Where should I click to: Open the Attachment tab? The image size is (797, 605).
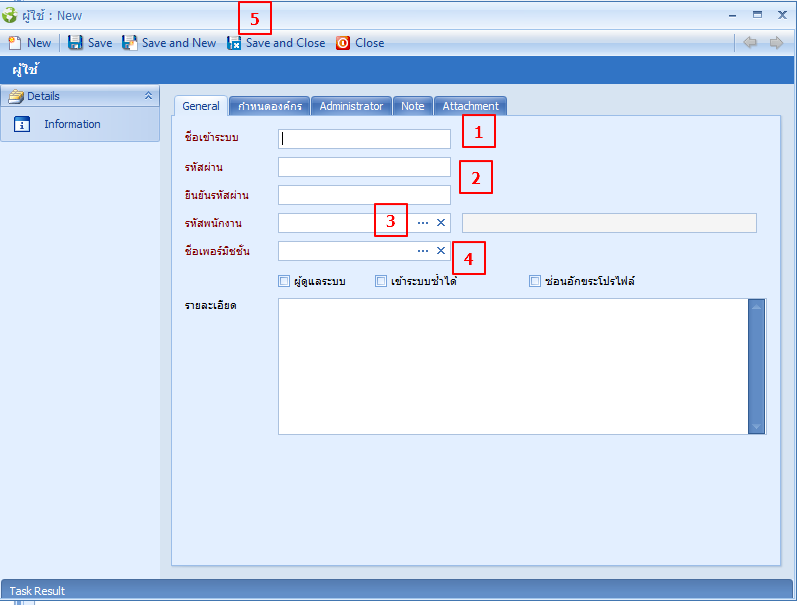(470, 106)
